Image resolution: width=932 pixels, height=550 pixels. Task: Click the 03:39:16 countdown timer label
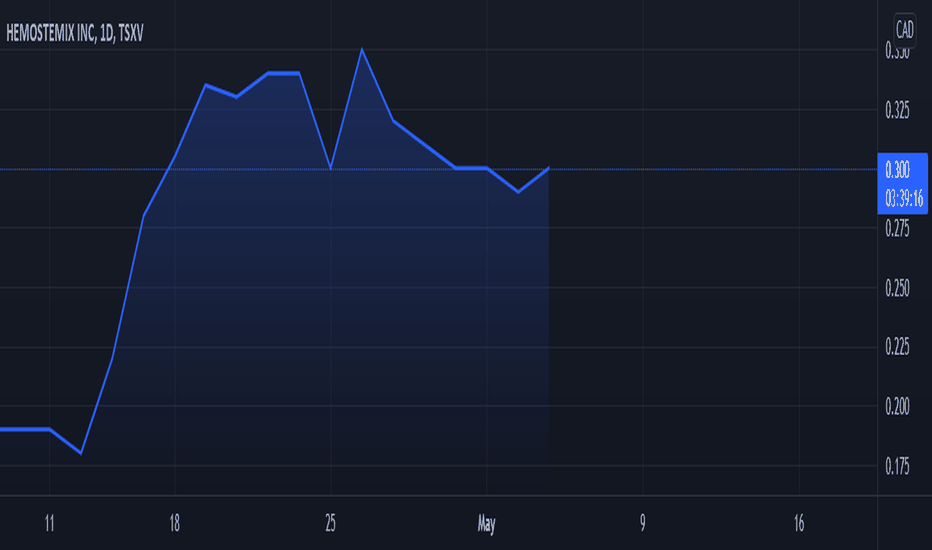tap(903, 198)
